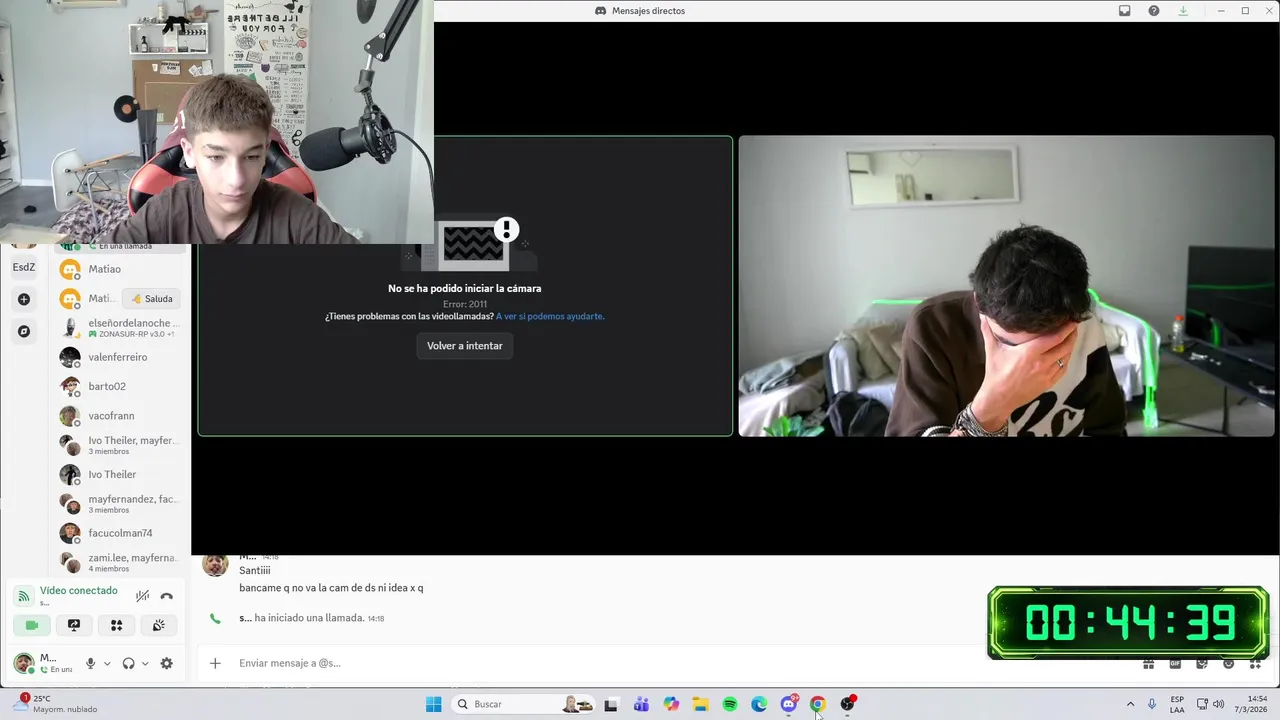Open A ver si podemos ayudarte link
Image resolution: width=1280 pixels, height=720 pixels.
[x=550, y=316]
